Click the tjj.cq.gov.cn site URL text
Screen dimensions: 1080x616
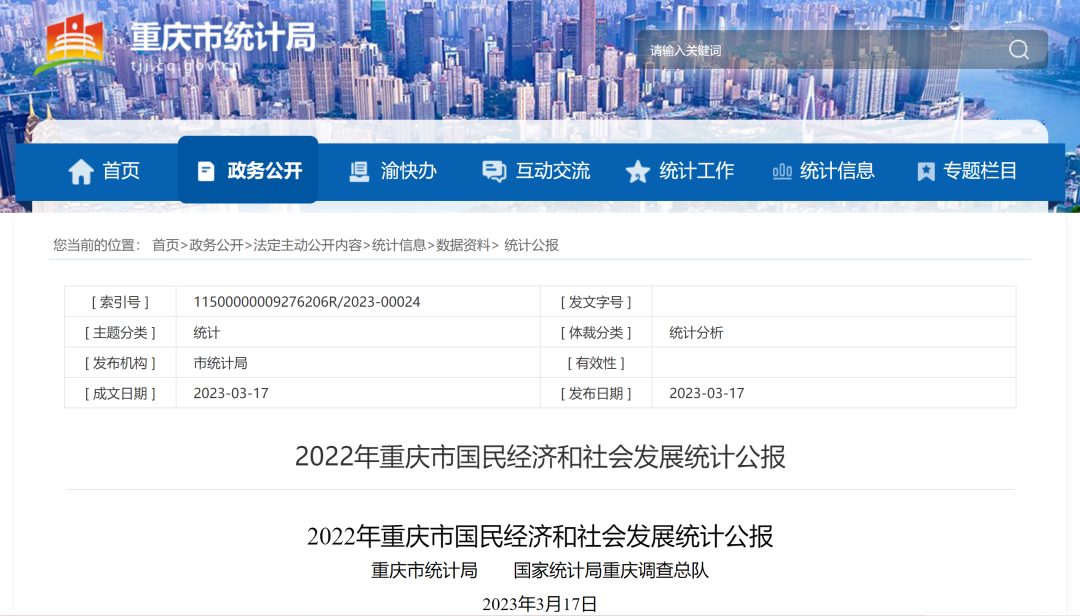point(186,66)
